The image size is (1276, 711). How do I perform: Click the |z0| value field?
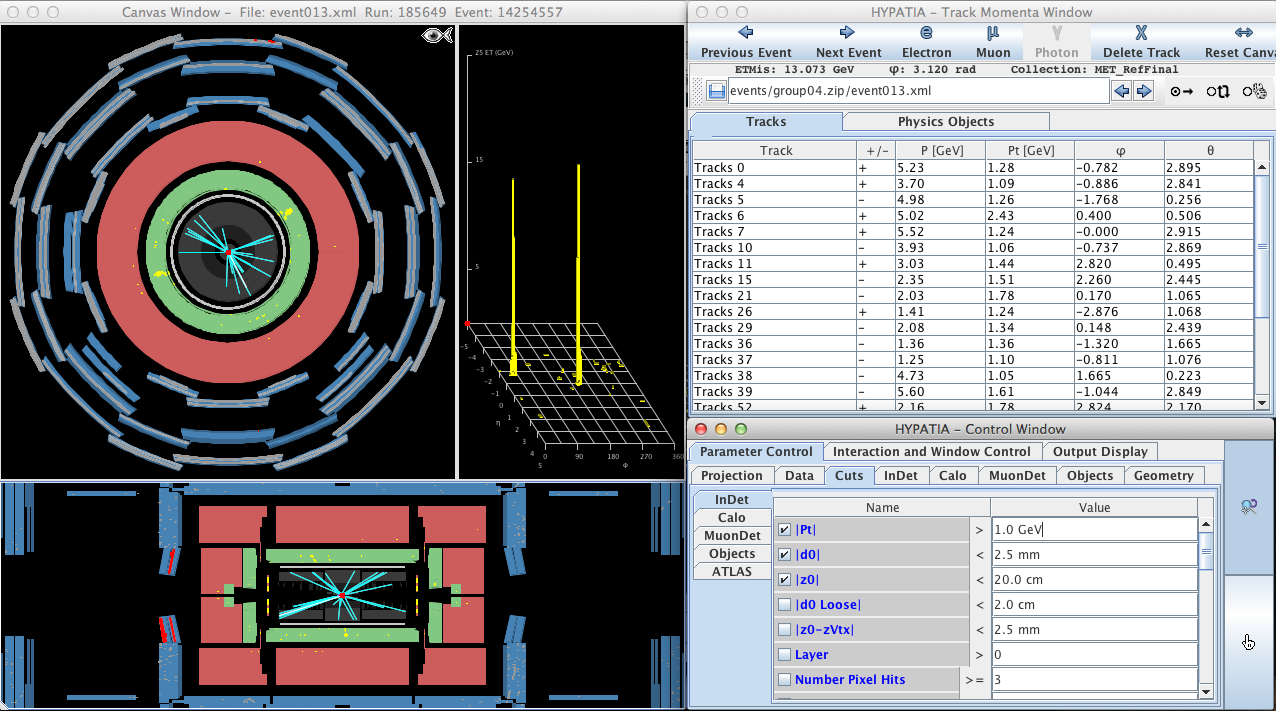(1094, 580)
